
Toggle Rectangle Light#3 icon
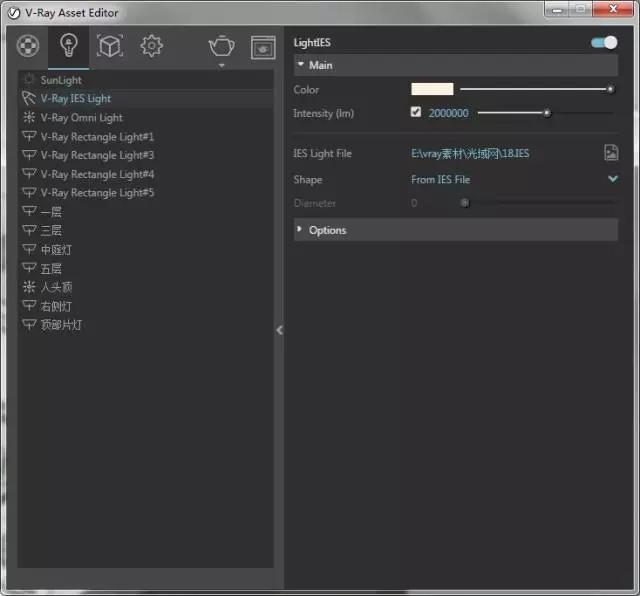(29, 154)
